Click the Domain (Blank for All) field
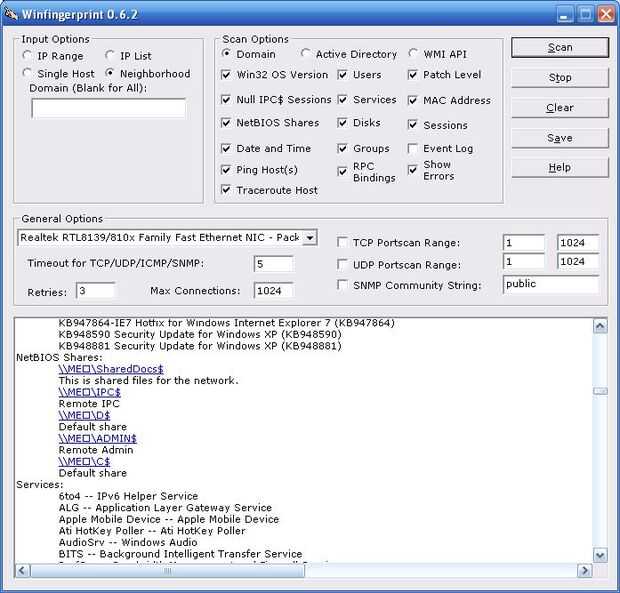620x593 pixels. [x=108, y=108]
